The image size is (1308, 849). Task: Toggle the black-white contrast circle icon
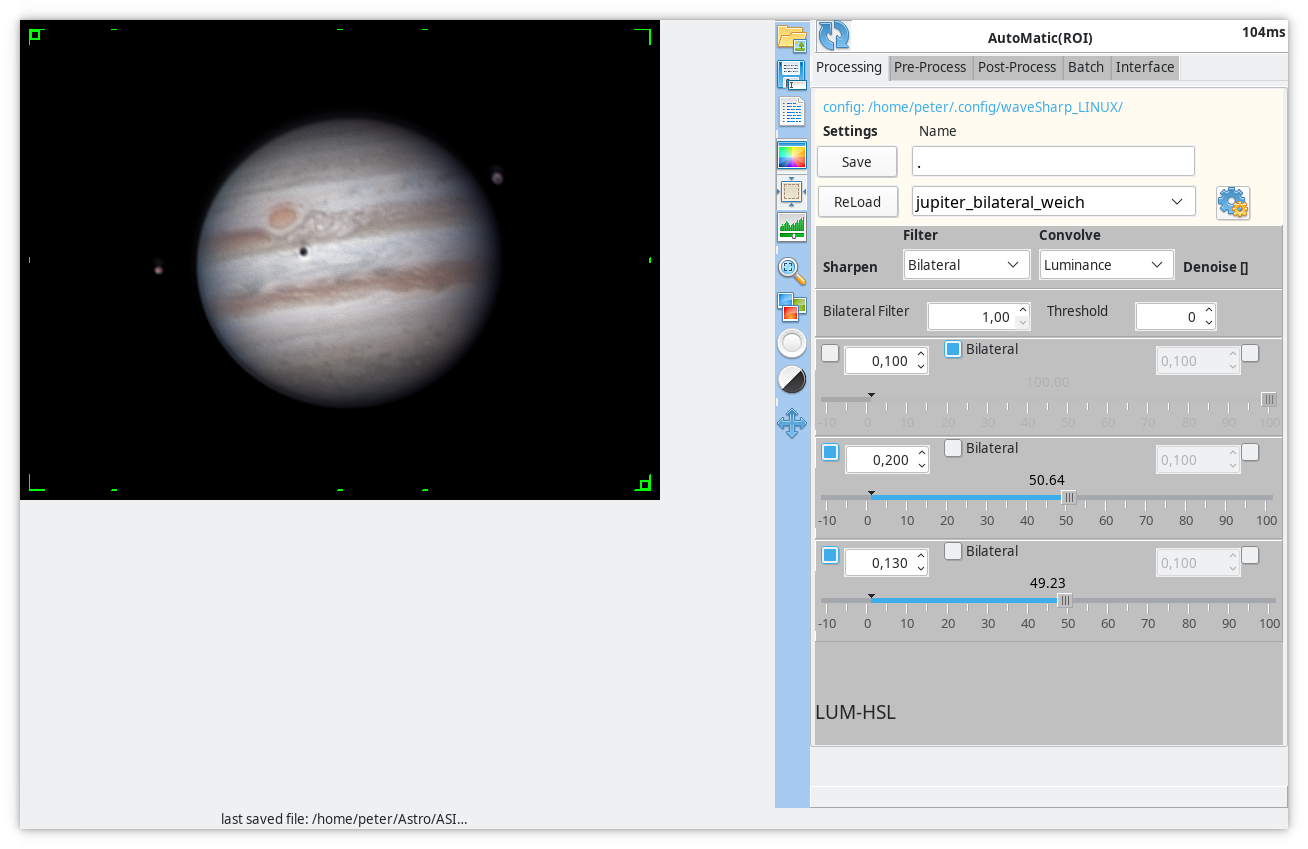coord(792,380)
